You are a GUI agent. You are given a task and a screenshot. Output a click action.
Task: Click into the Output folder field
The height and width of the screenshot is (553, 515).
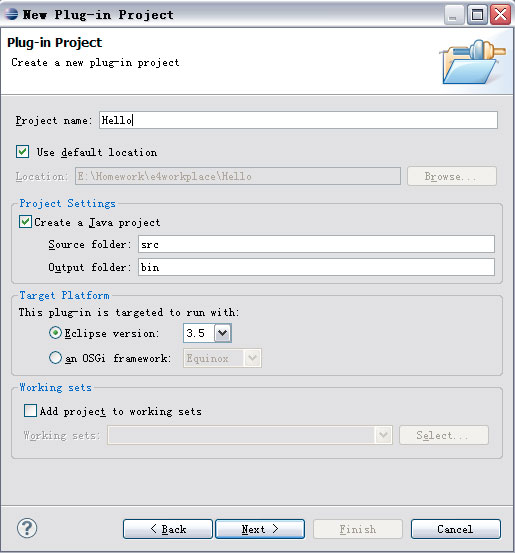(316, 267)
